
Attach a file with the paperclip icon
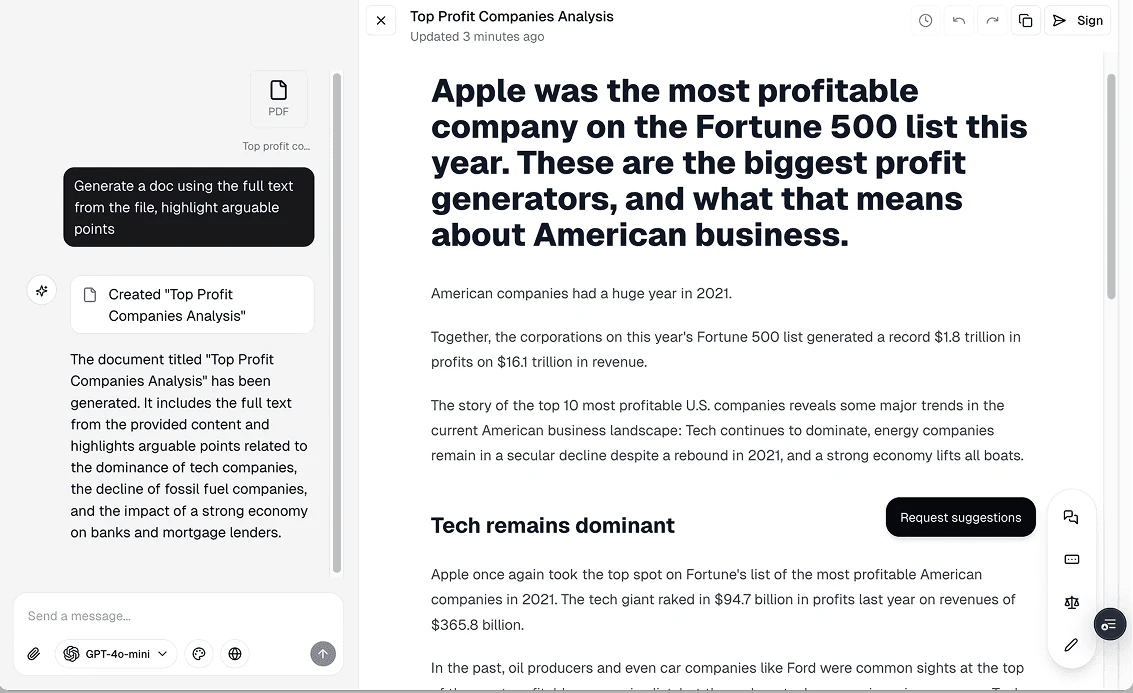[x=33, y=653]
